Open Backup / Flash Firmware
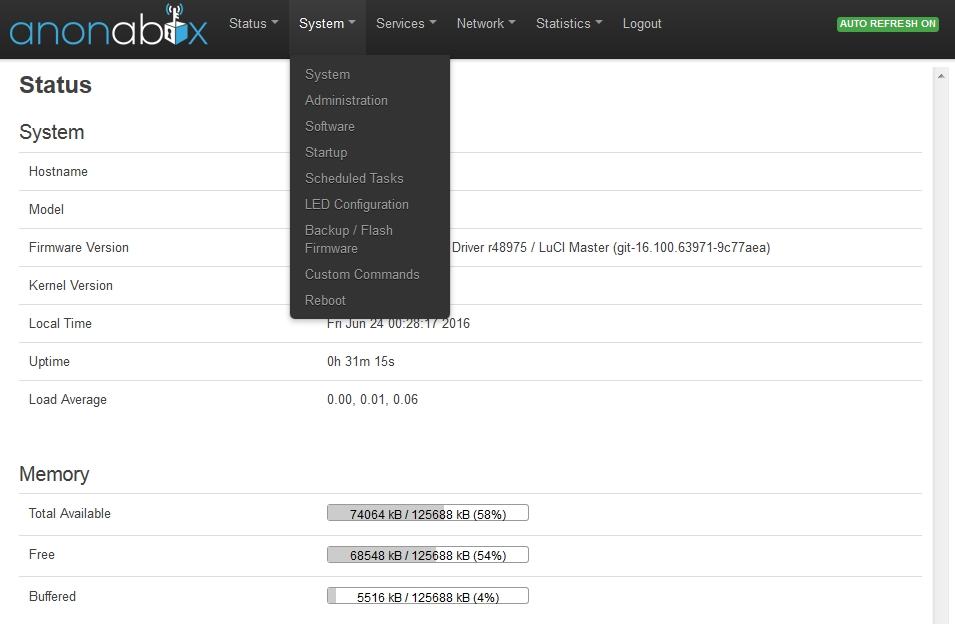 [349, 239]
